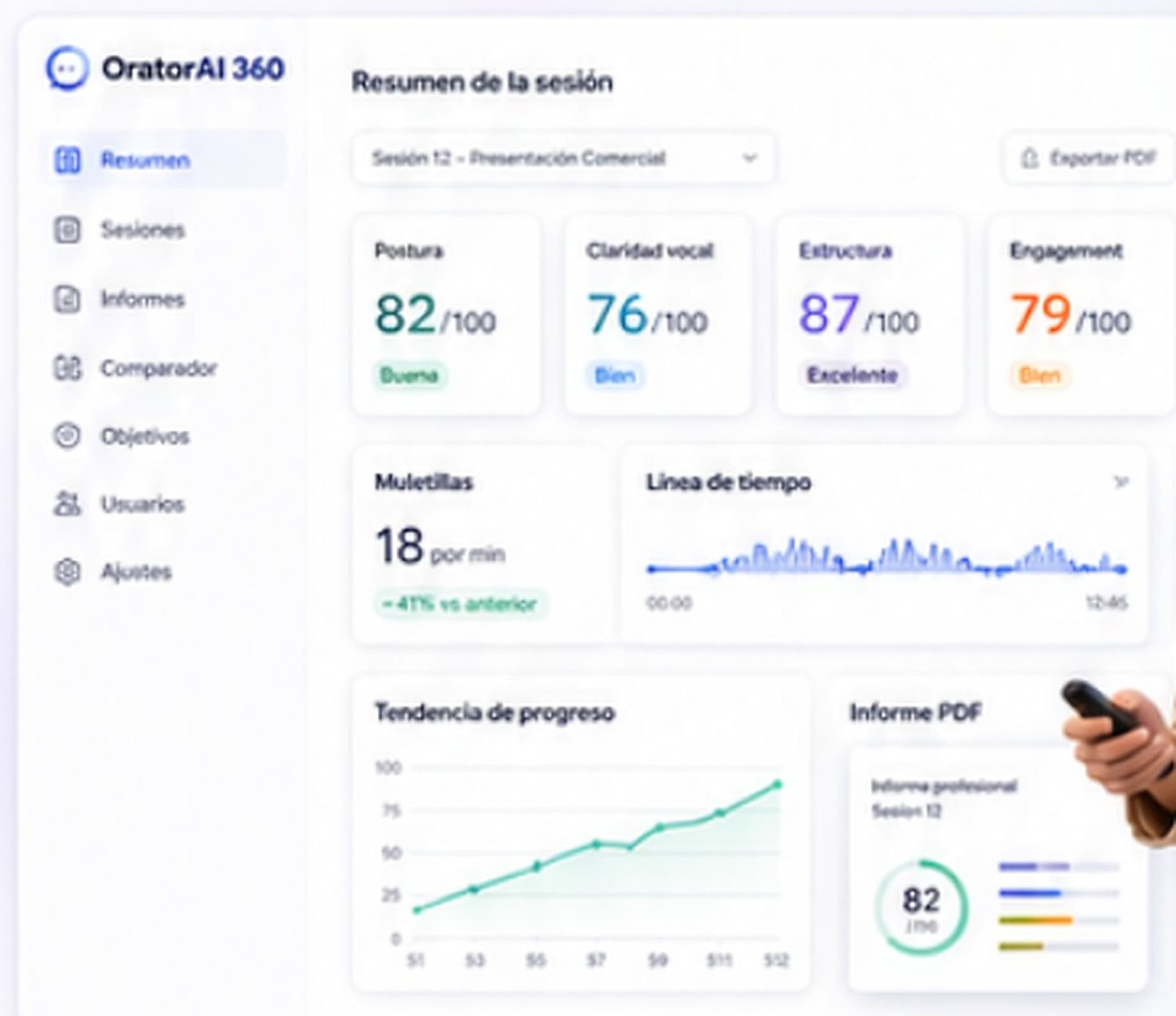The height and width of the screenshot is (1016, 1176).
Task: Open Sesiones via its sidebar icon
Action: point(67,229)
